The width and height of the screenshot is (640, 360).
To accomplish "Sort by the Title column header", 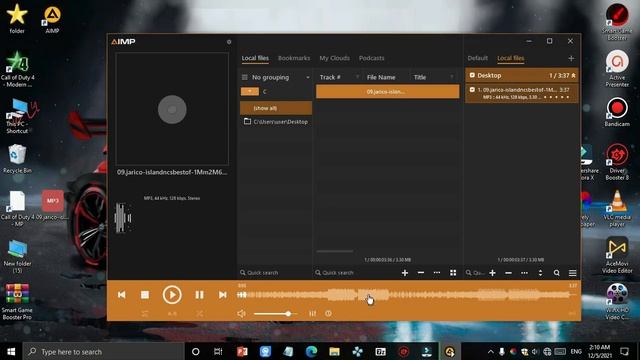I will (x=420, y=77).
